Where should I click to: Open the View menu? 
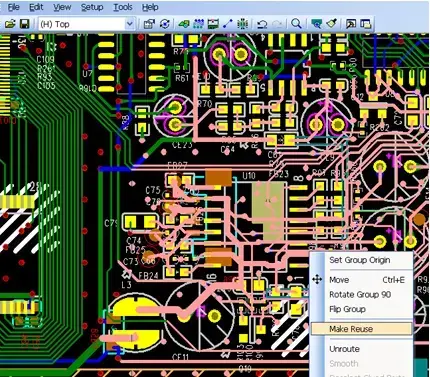click(x=62, y=7)
